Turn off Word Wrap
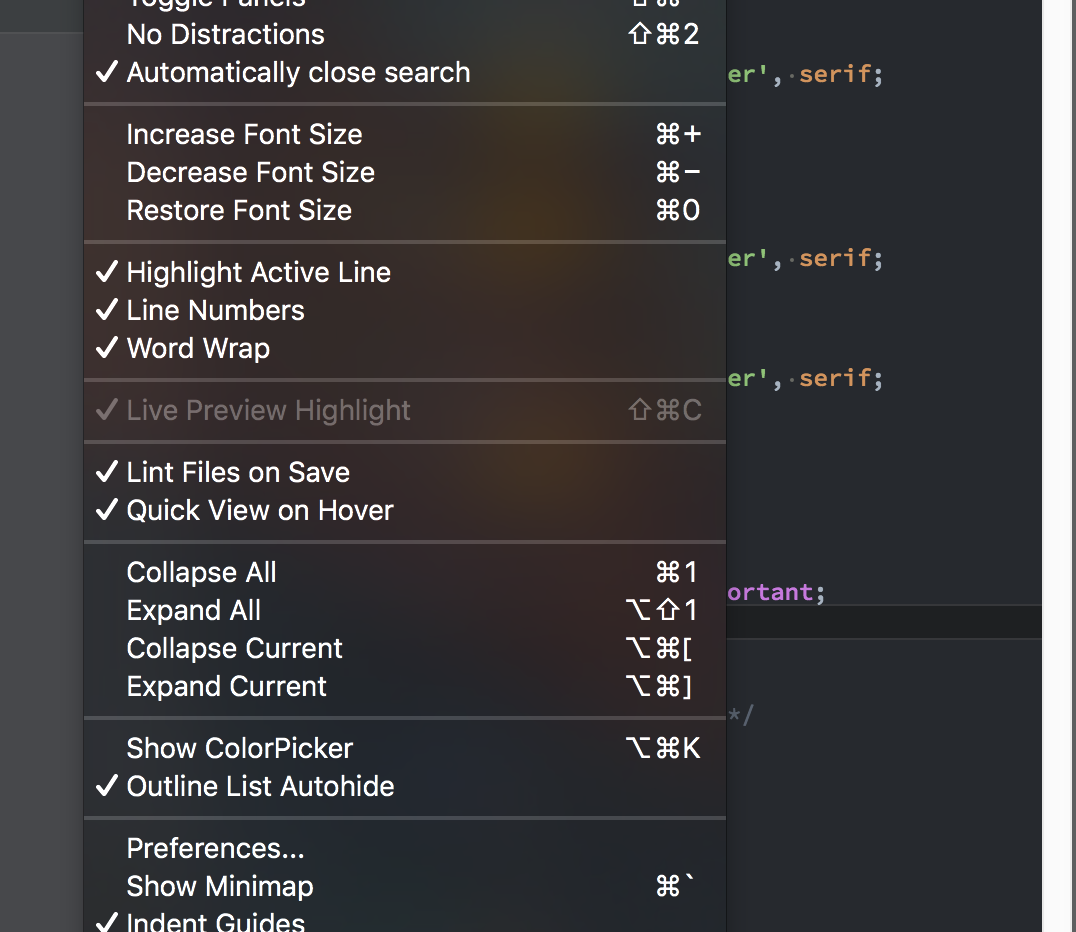The image size is (1076, 932). tap(197, 348)
